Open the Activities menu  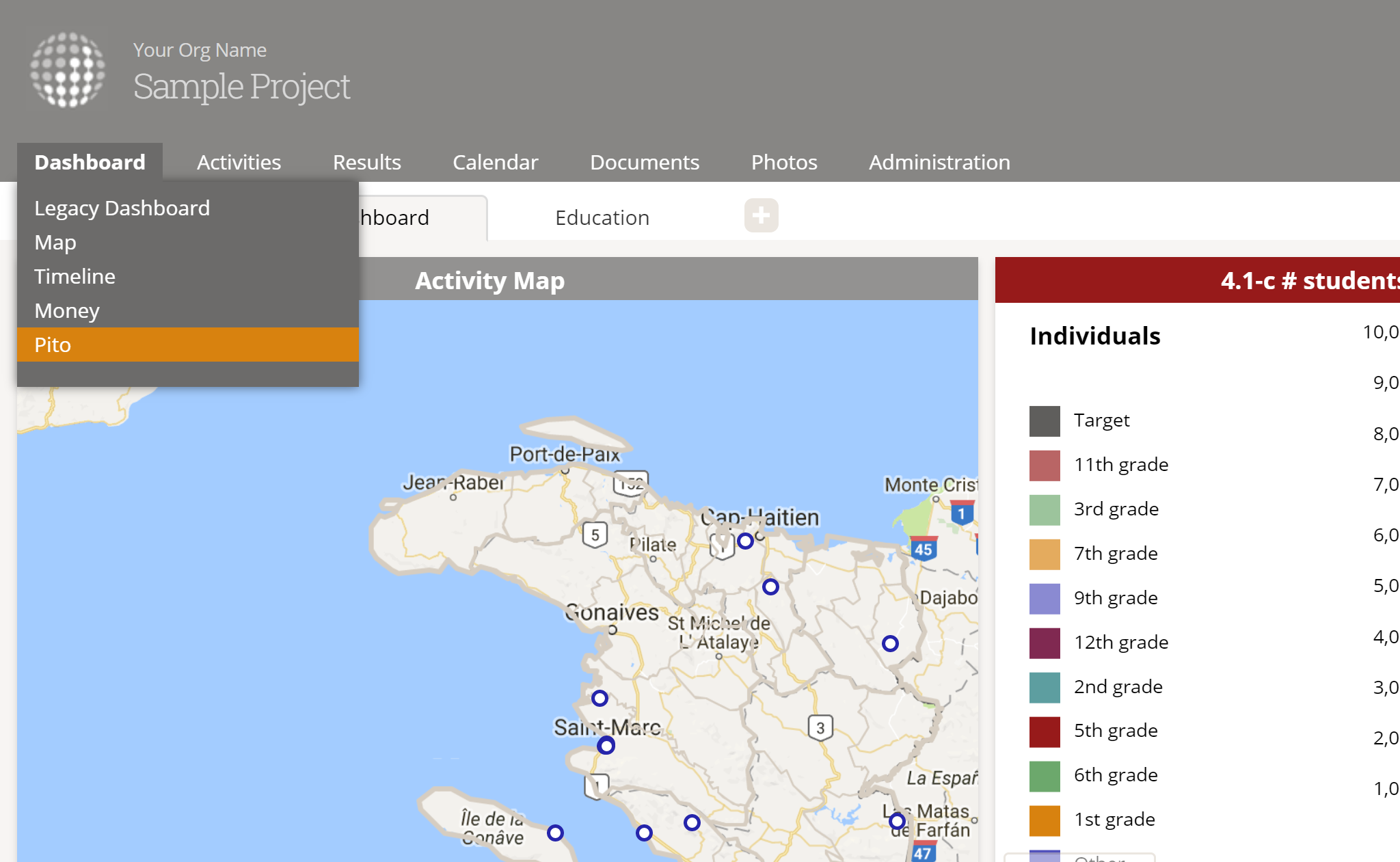(x=239, y=163)
